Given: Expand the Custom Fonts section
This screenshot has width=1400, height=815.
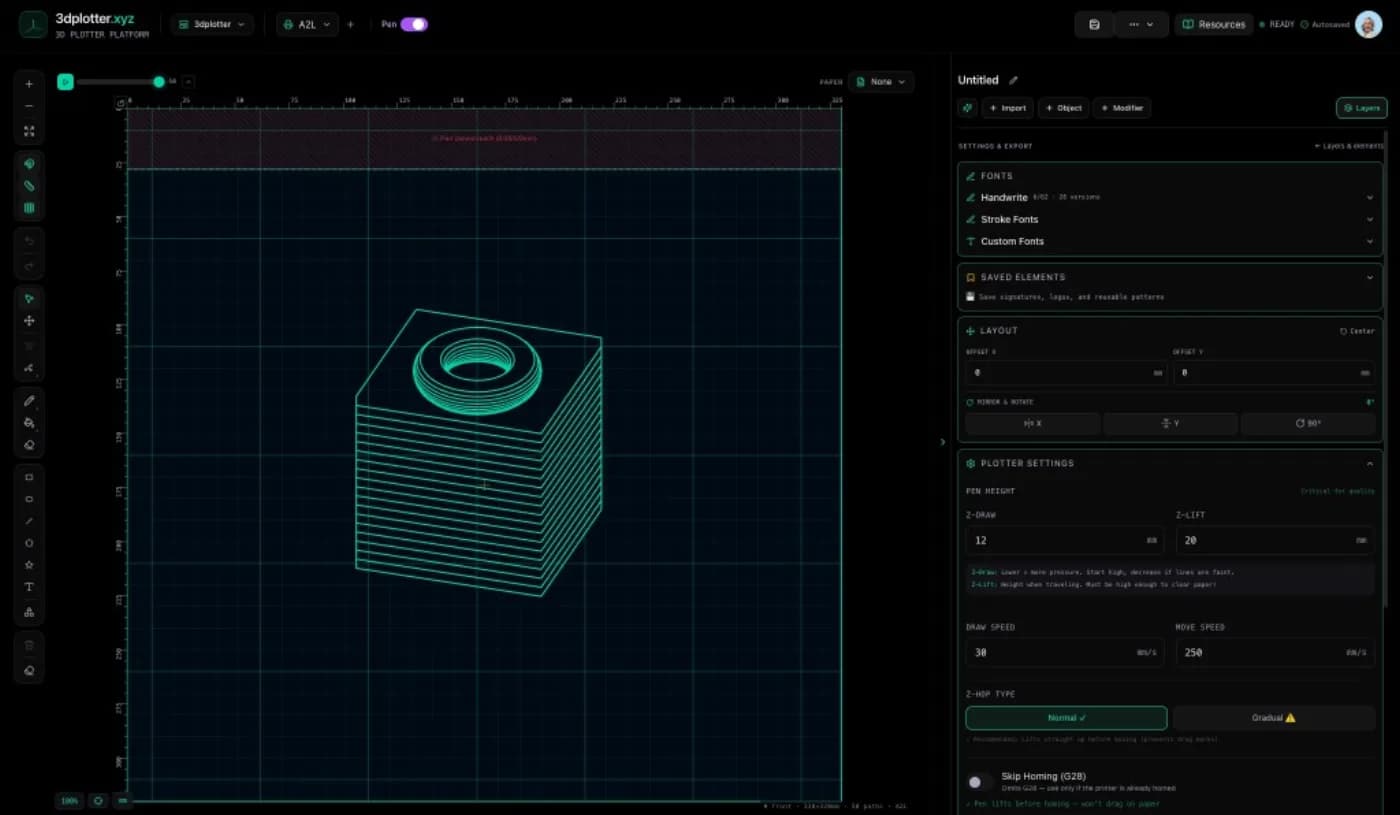Looking at the screenshot, I should click(x=1170, y=241).
